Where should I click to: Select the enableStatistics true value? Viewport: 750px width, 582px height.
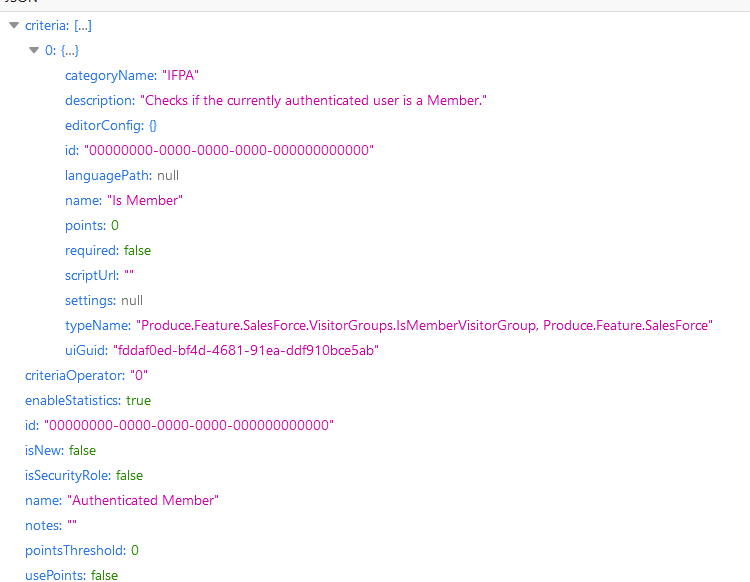point(138,400)
